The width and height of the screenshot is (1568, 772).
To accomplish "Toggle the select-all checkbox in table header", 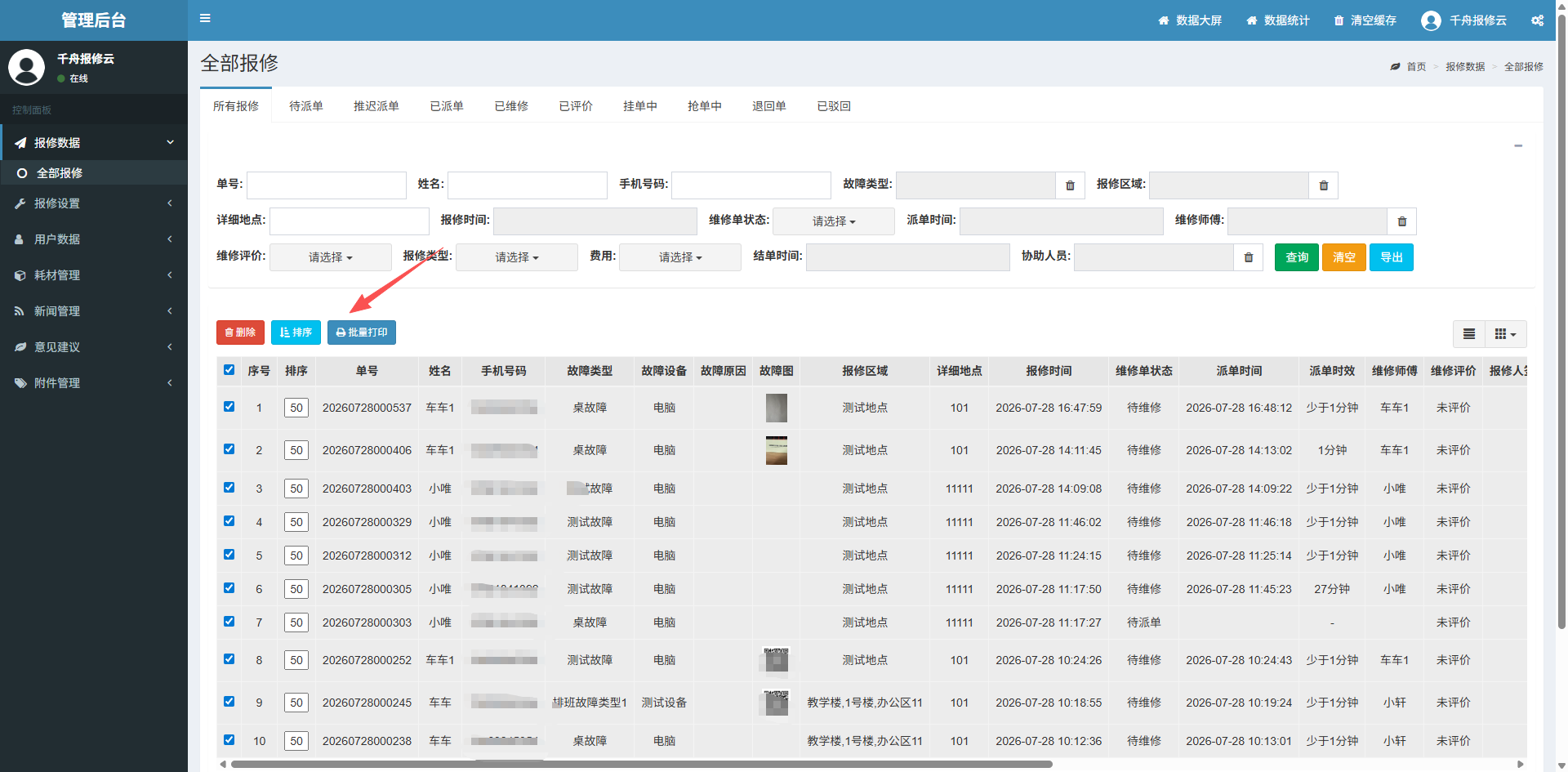I will pos(229,370).
